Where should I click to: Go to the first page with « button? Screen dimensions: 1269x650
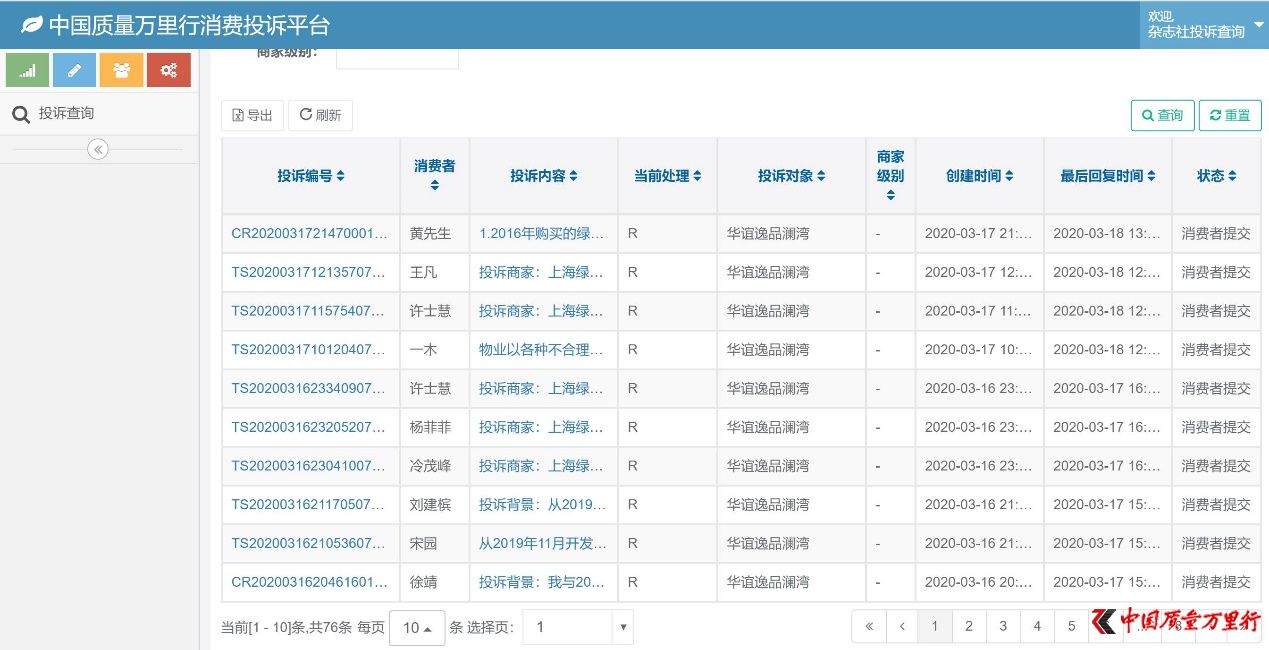click(869, 626)
